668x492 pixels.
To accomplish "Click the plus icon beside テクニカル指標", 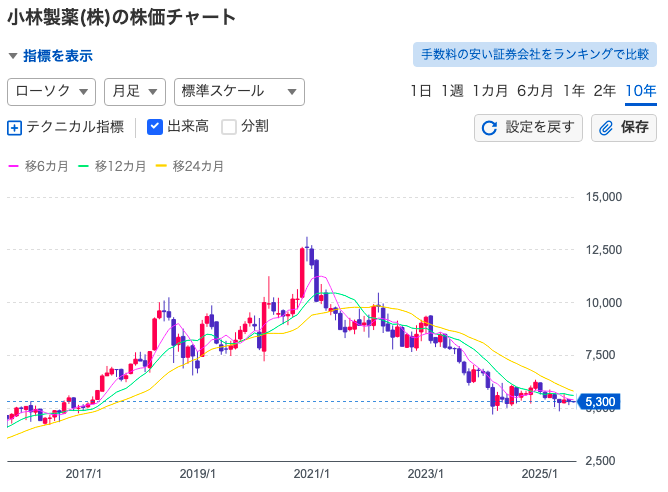I will [x=14, y=127].
